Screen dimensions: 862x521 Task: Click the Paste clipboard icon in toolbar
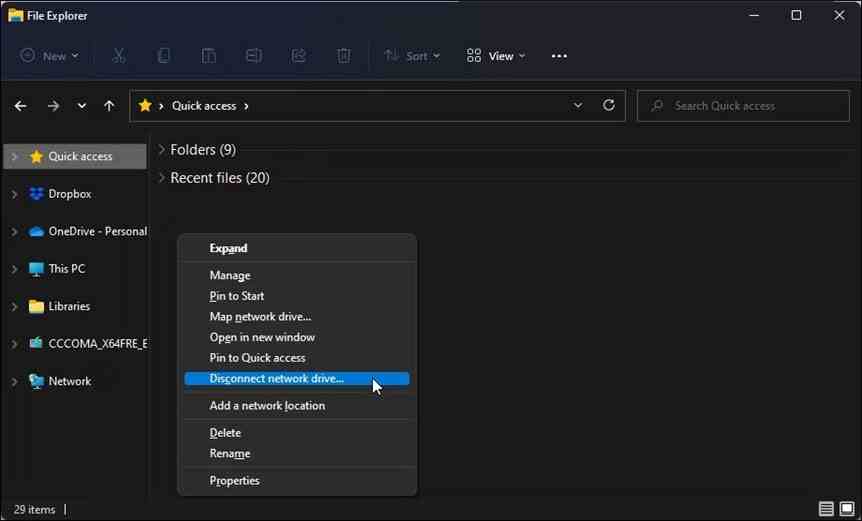pos(208,56)
